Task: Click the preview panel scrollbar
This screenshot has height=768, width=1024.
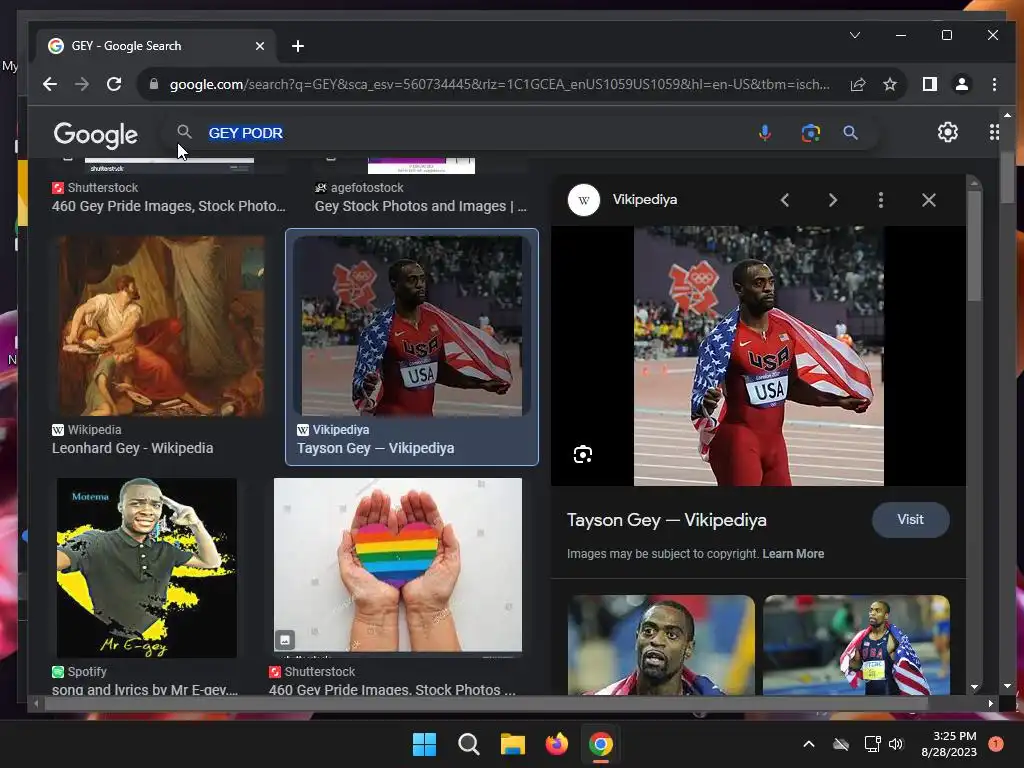Action: [974, 245]
